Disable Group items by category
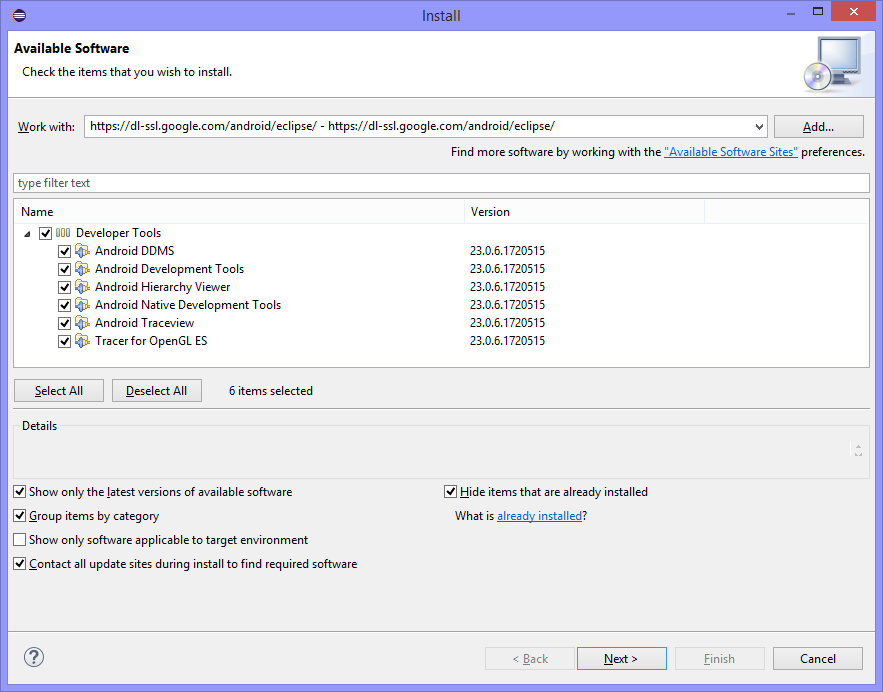883x692 pixels. (20, 516)
